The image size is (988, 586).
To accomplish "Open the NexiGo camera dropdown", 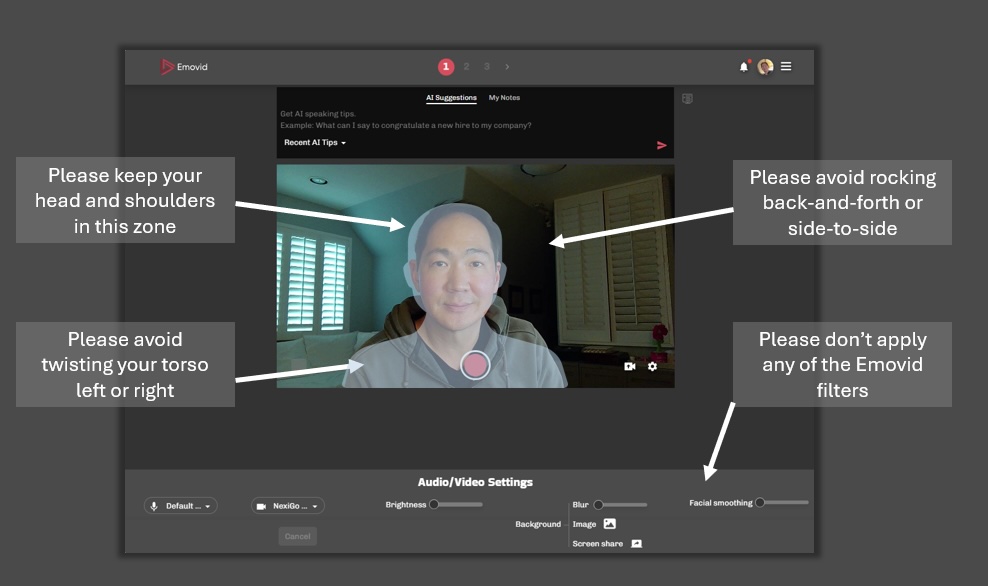I will click(288, 506).
